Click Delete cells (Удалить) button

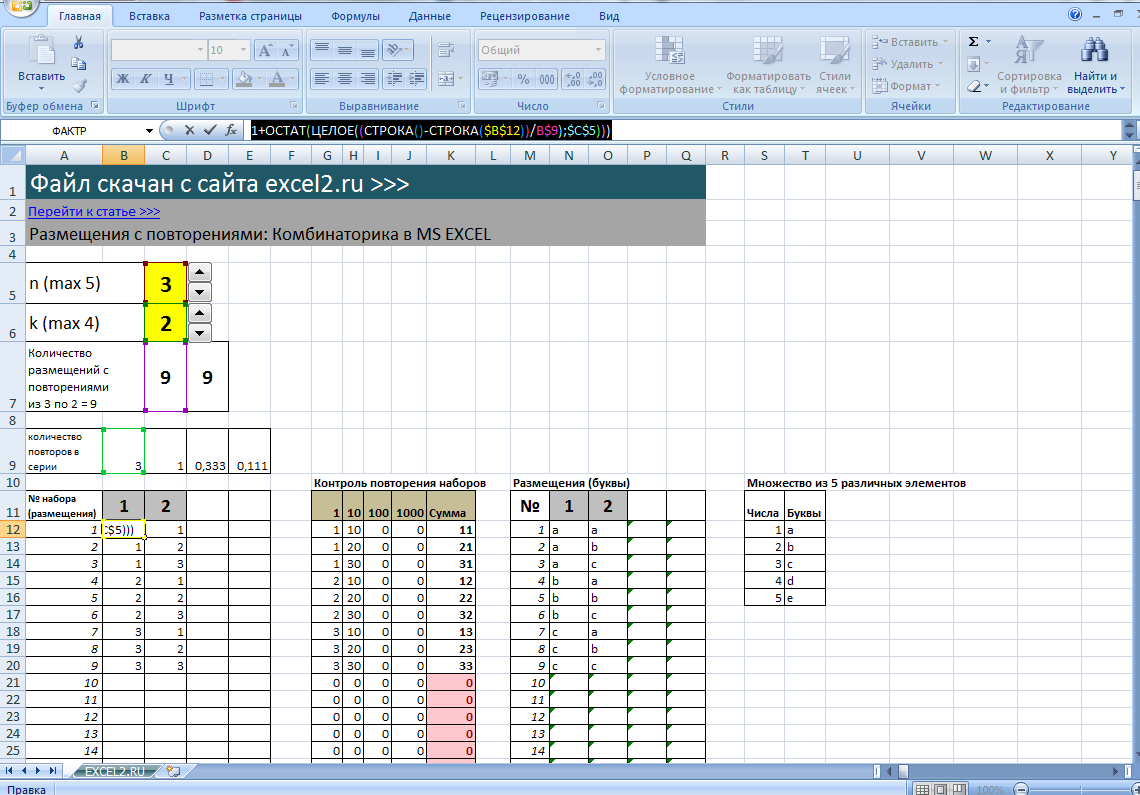tap(907, 64)
